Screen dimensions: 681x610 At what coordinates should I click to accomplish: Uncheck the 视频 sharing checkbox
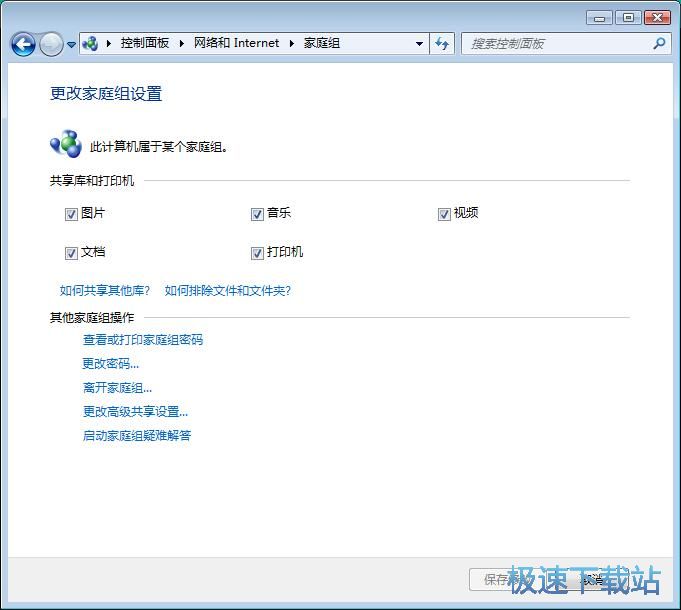[444, 214]
